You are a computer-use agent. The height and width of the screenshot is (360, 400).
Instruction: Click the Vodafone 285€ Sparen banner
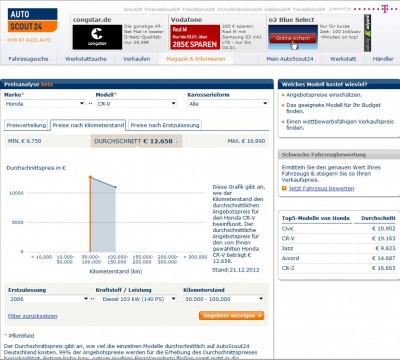click(x=195, y=37)
